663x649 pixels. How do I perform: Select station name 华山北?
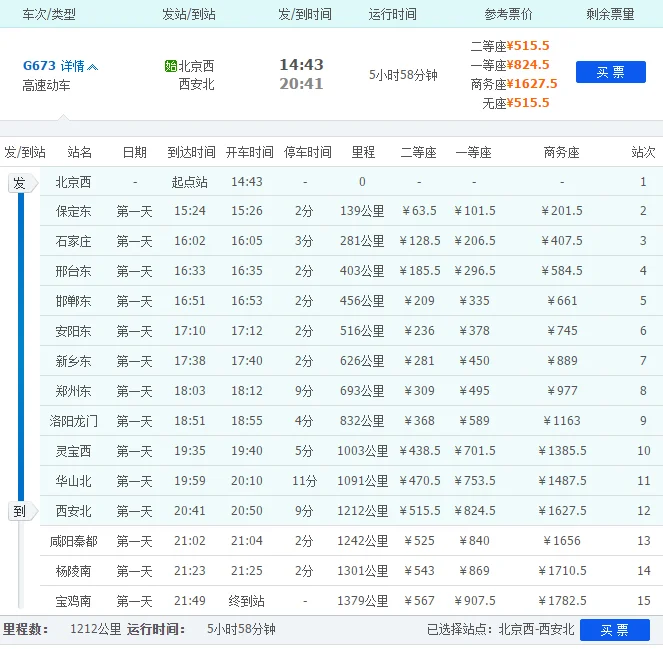click(73, 481)
